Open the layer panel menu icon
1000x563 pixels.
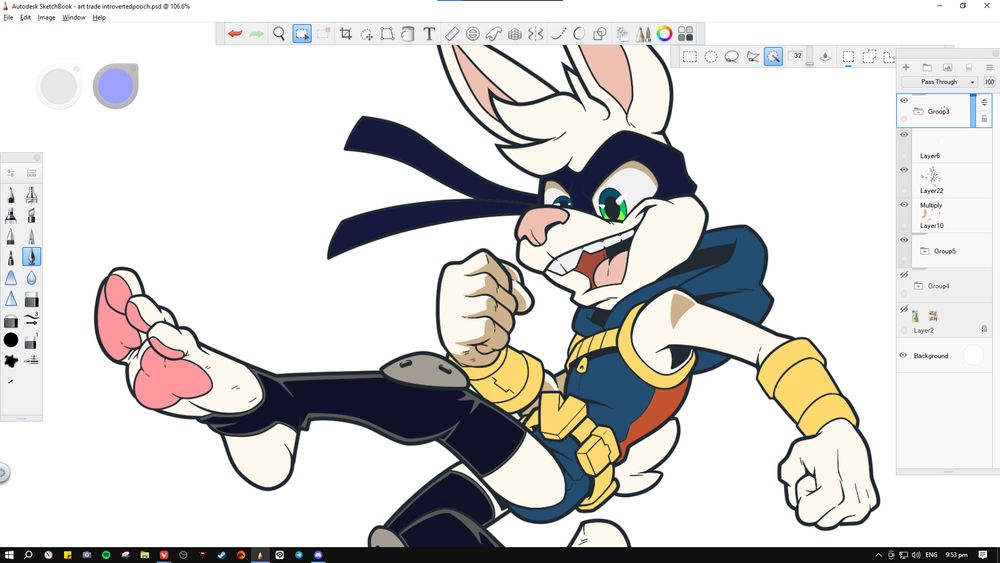tap(989, 67)
